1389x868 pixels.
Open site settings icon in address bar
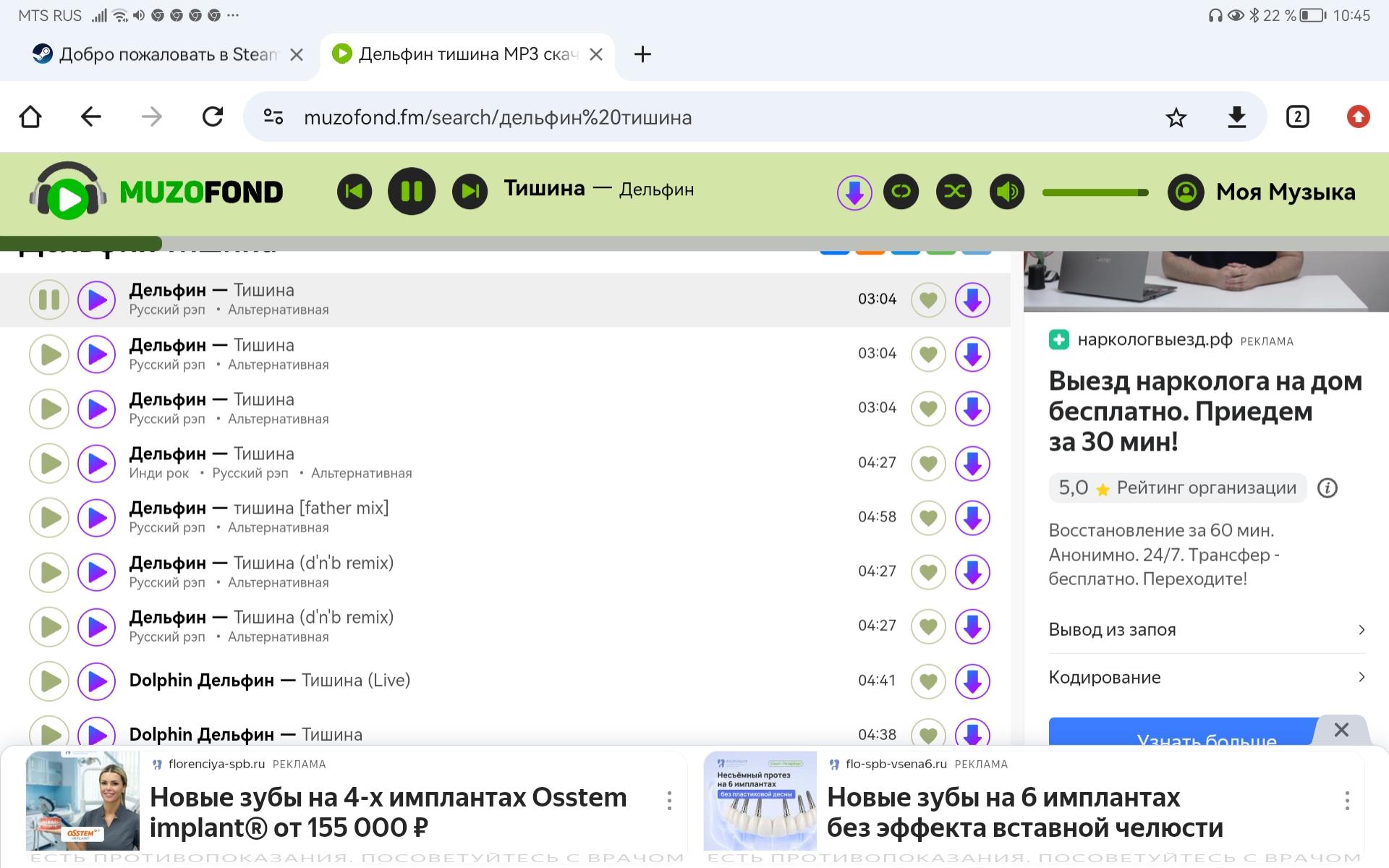(273, 116)
